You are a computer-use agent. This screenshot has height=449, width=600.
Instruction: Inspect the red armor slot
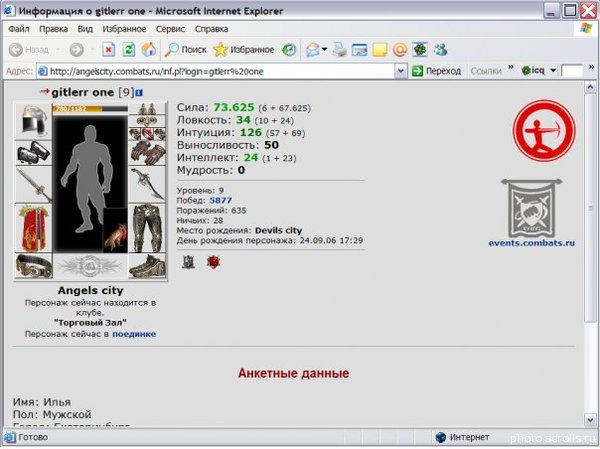pos(34,228)
